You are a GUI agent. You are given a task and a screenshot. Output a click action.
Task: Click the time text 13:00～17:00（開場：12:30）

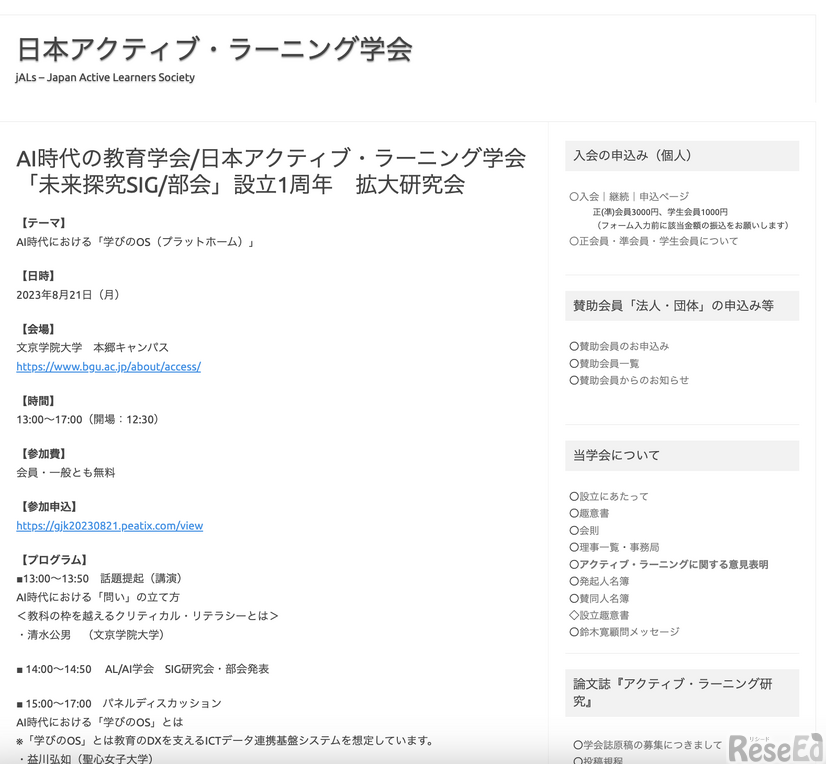coord(87,420)
